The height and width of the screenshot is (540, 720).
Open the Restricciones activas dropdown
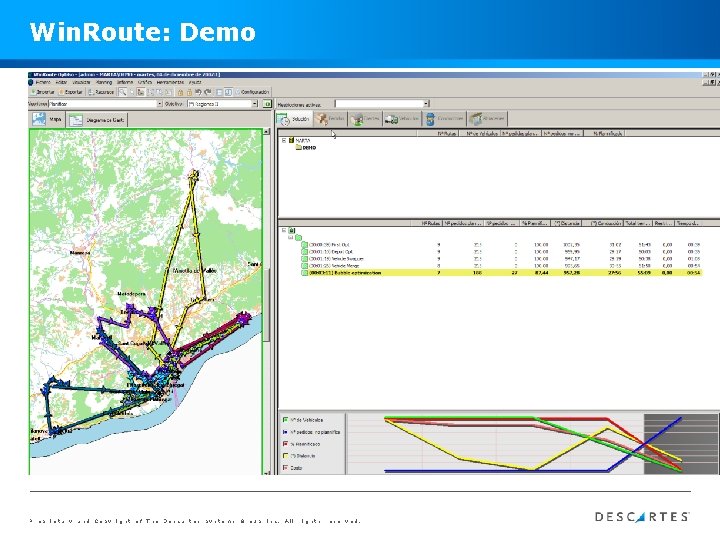426,104
